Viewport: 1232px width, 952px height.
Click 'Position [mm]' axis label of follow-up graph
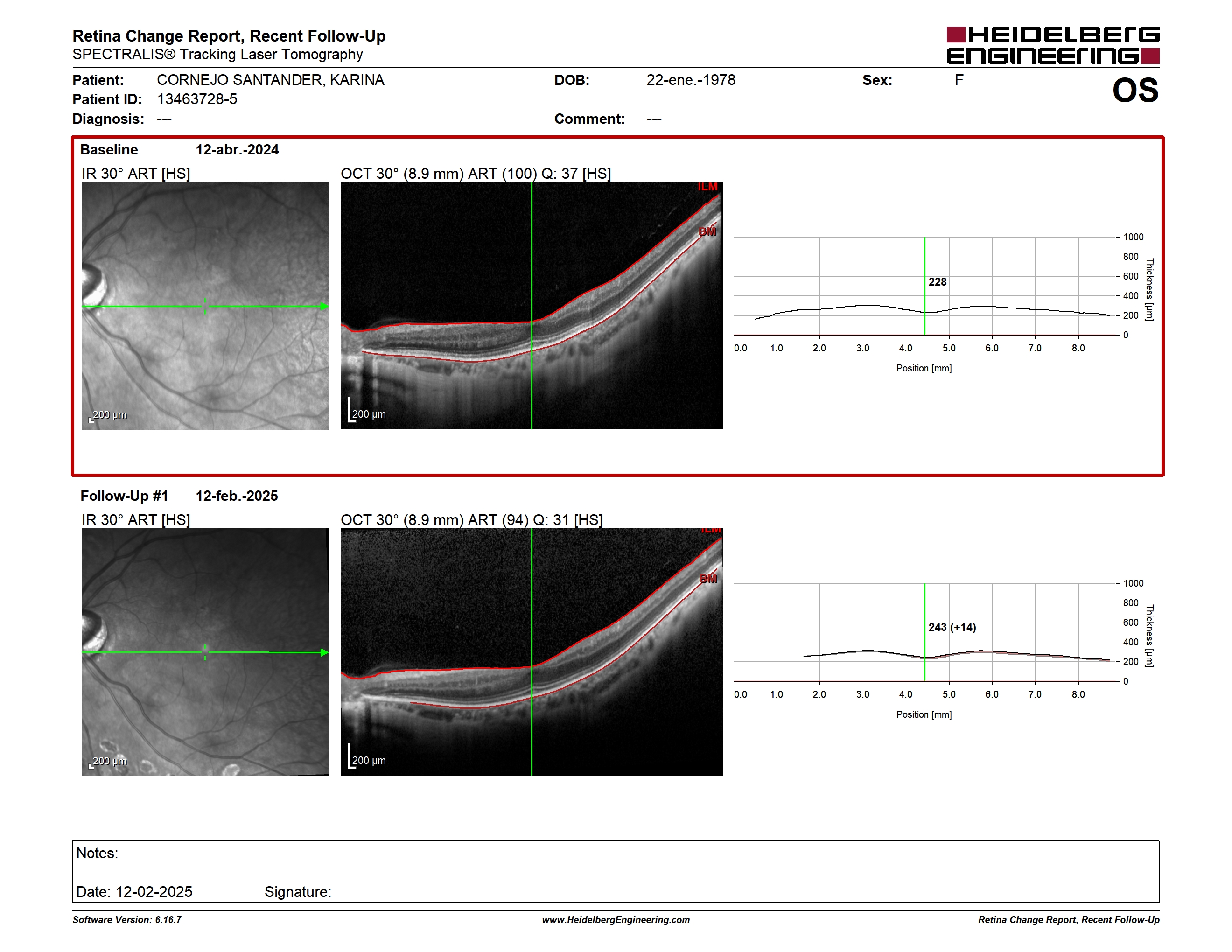coord(924,714)
